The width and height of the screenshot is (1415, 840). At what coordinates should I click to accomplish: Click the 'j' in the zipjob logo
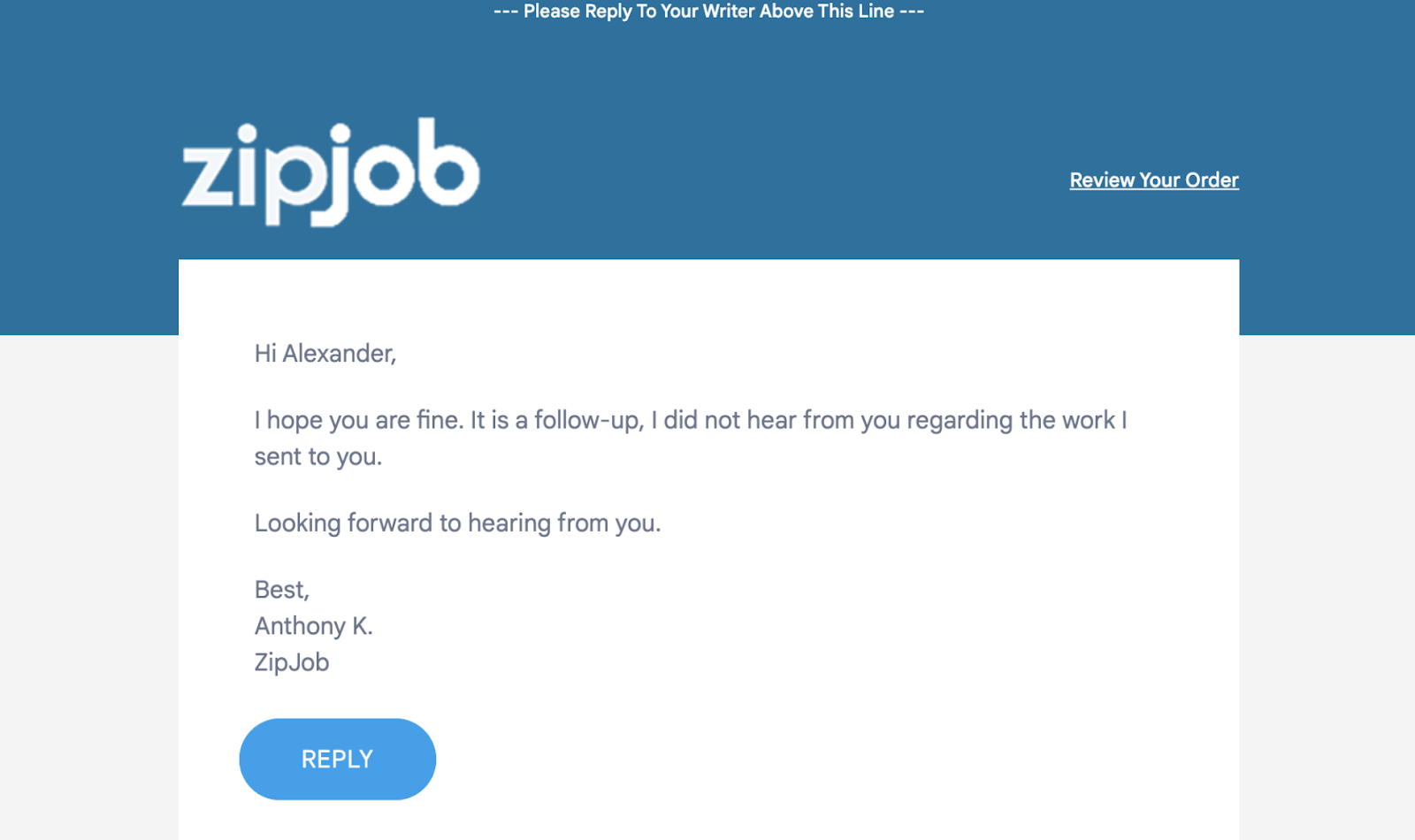pyautogui.click(x=336, y=173)
